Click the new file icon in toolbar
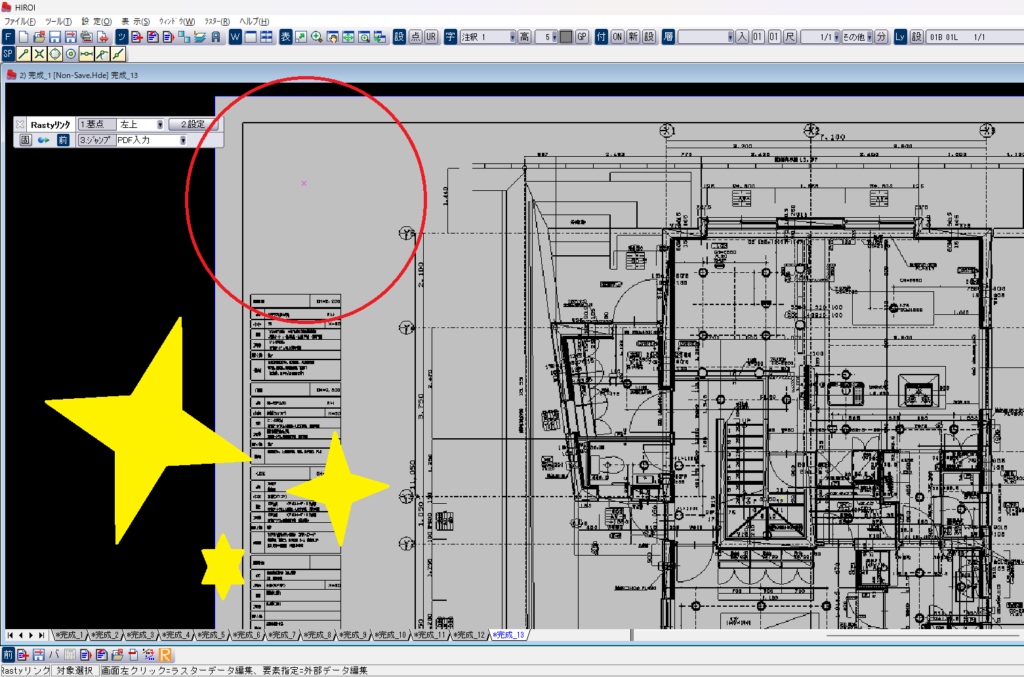The image size is (1024, 677). click(x=24, y=37)
